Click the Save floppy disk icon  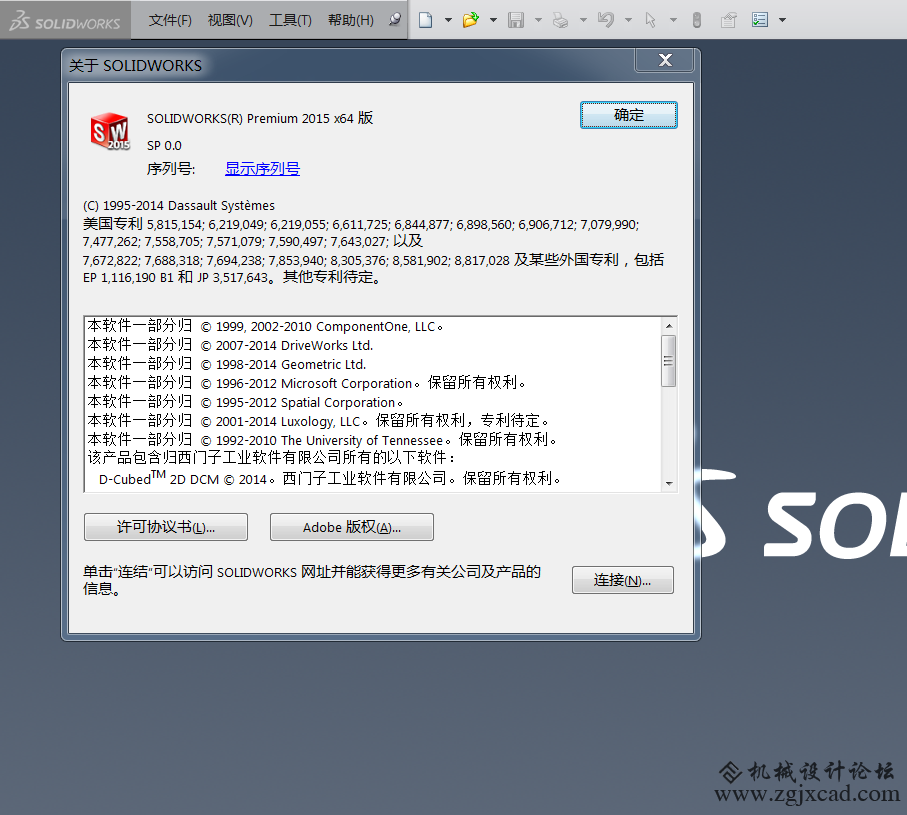(x=516, y=20)
